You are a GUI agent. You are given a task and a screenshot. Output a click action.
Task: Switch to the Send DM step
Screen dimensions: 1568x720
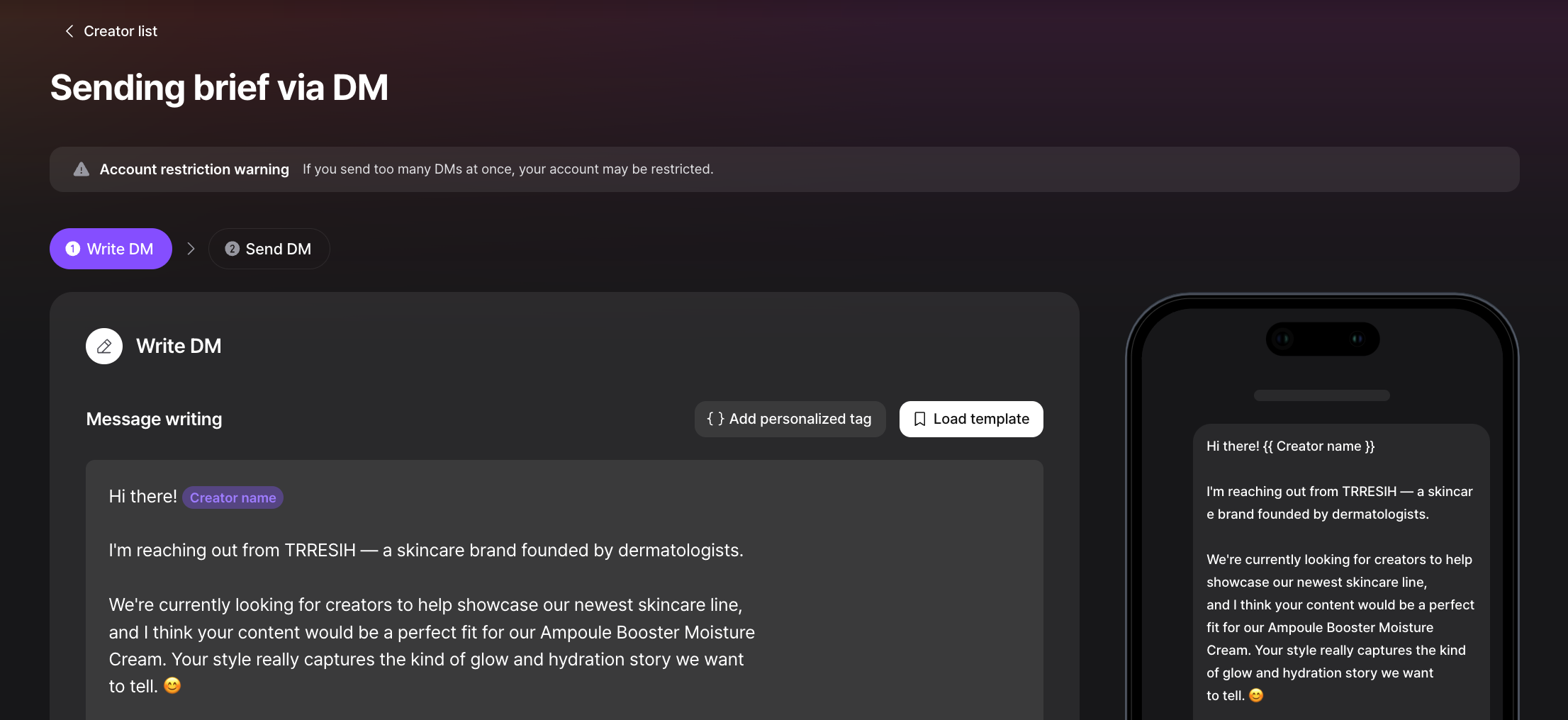[x=269, y=249]
